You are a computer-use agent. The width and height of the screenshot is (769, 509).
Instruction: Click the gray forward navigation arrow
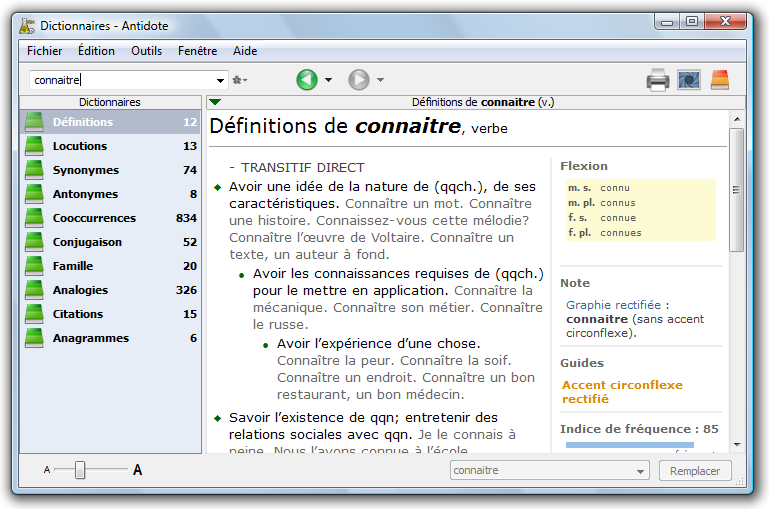click(359, 79)
